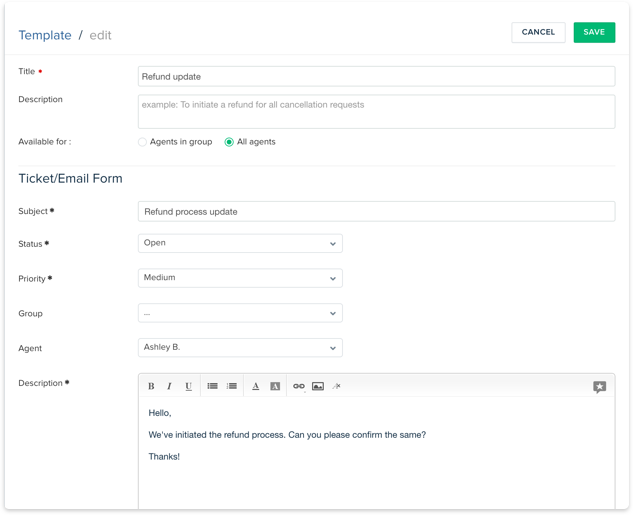The image size is (633, 515).
Task: Insert an image into the description
Action: pos(318,386)
